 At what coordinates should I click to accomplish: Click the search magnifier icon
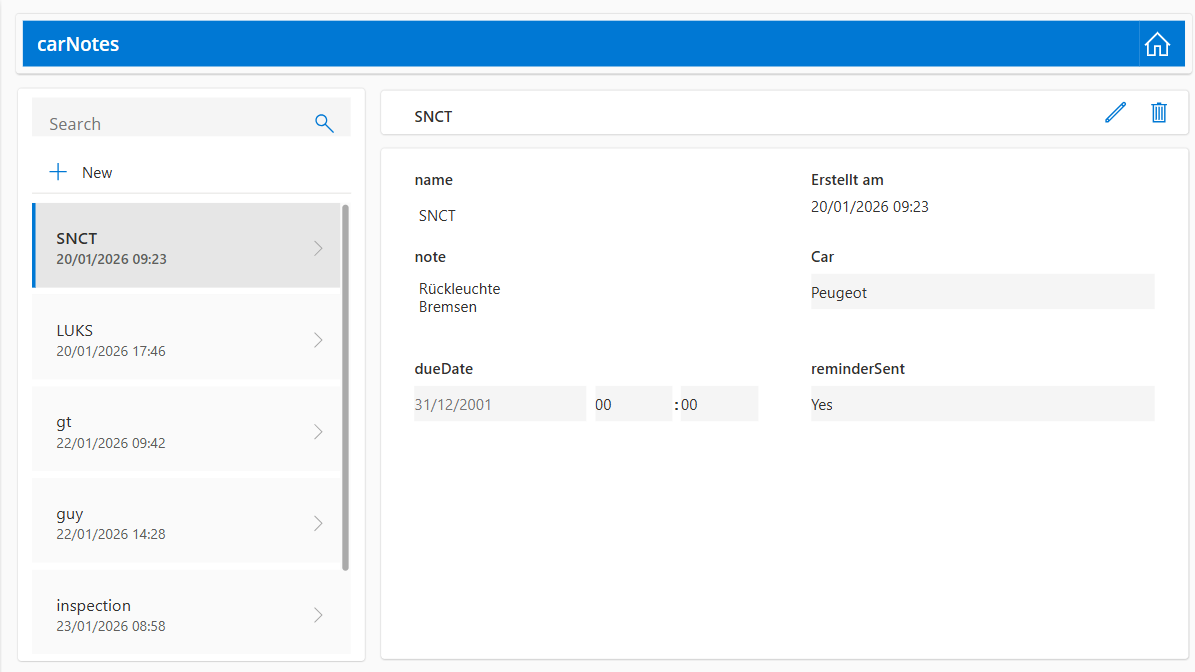coord(324,123)
